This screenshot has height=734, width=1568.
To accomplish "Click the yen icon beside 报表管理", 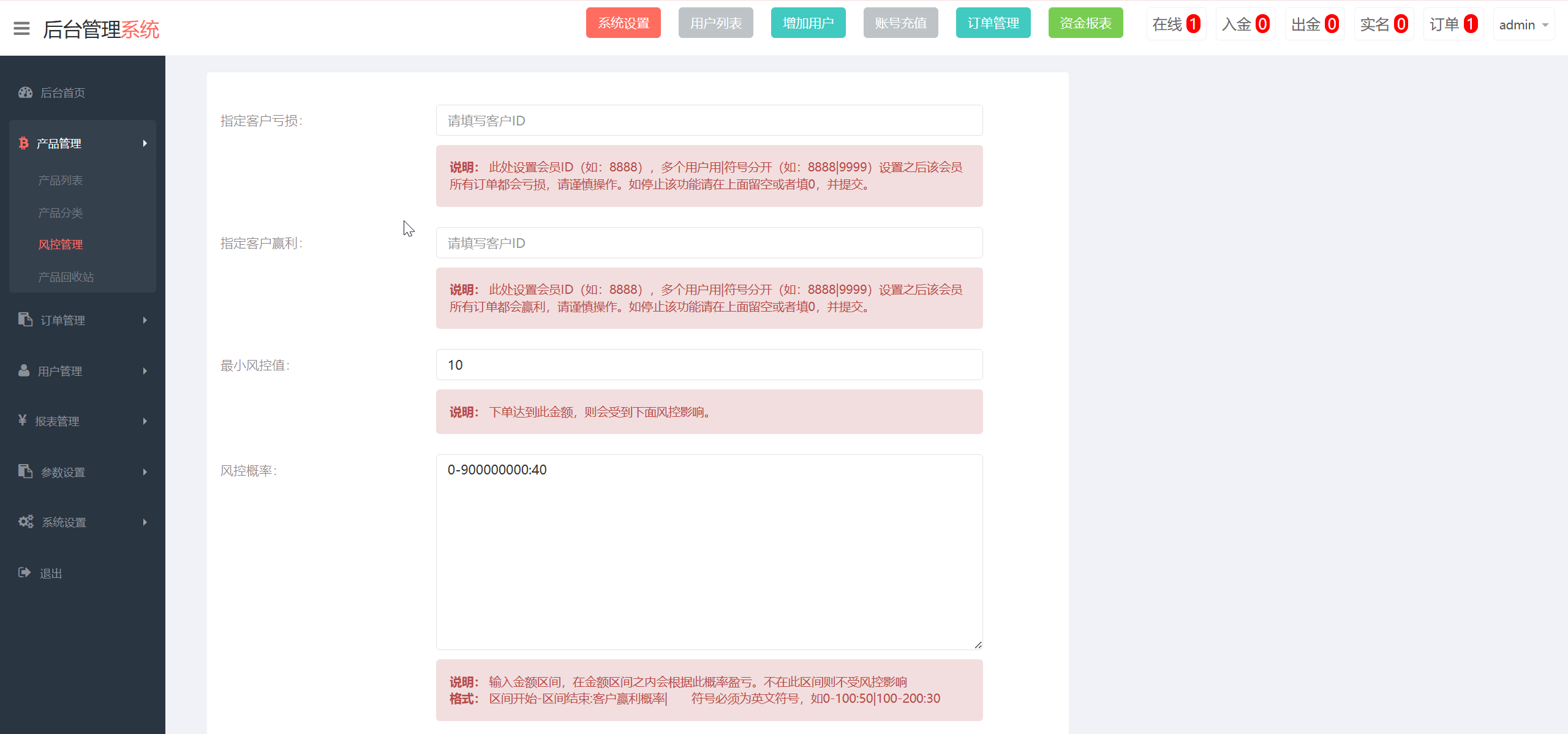I will [x=23, y=421].
